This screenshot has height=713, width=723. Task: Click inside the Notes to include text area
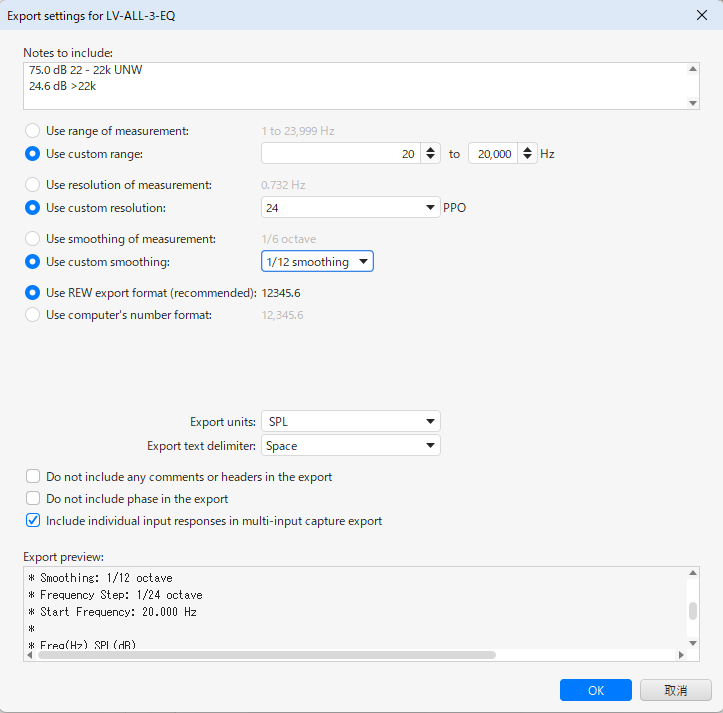click(x=355, y=86)
